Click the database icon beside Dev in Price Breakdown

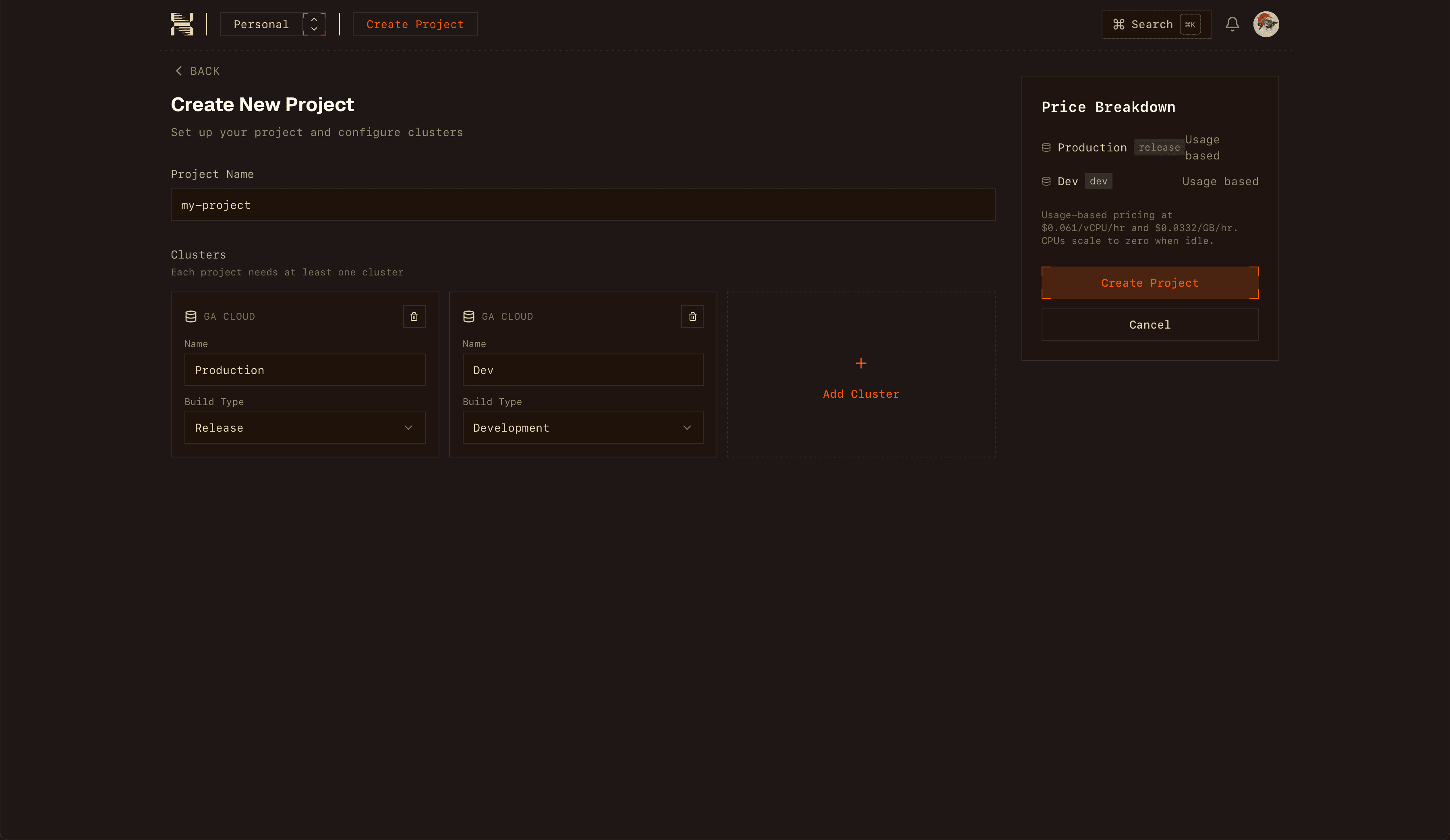(x=1046, y=181)
